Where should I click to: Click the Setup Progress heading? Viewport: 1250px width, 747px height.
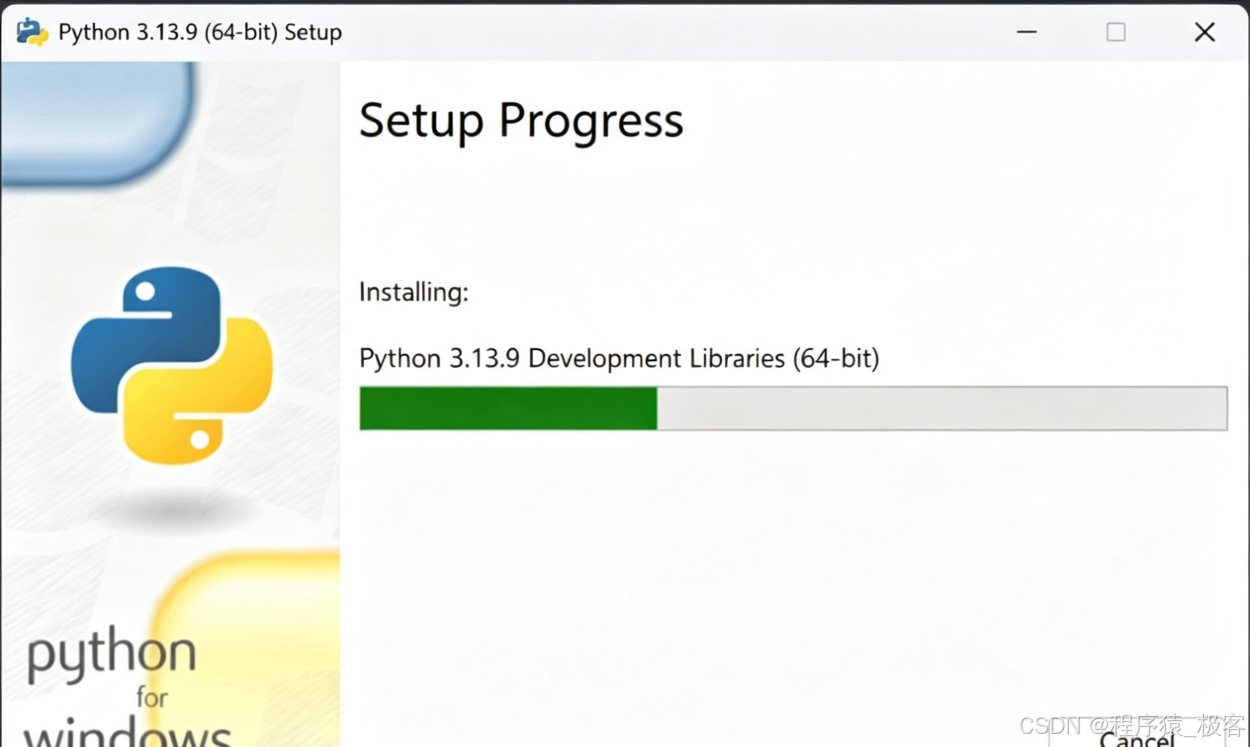521,122
